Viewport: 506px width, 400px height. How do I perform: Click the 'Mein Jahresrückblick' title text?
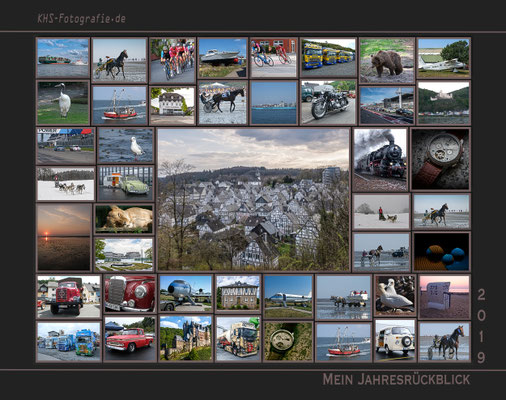click(396, 380)
